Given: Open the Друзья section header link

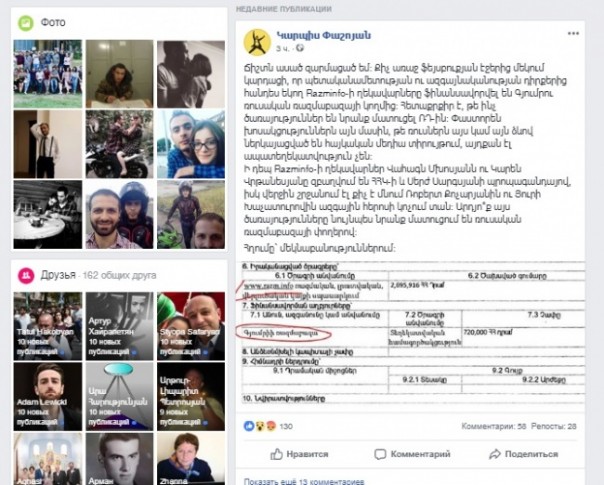Looking at the screenshot, I should coord(58,275).
